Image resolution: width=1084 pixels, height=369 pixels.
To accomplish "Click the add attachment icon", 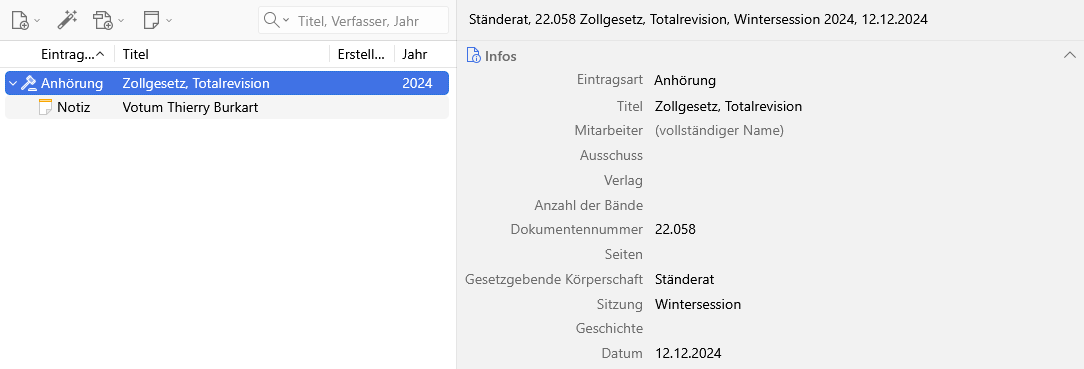I will coord(103,20).
